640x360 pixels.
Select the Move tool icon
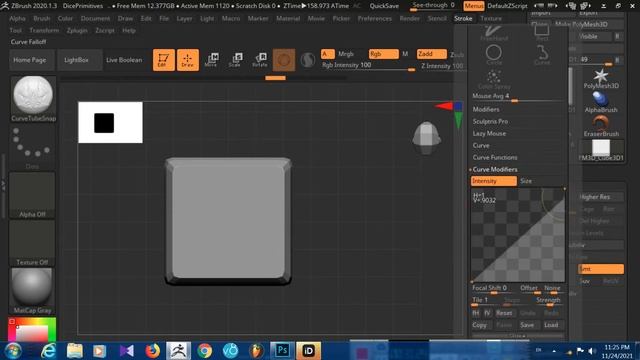(211, 60)
